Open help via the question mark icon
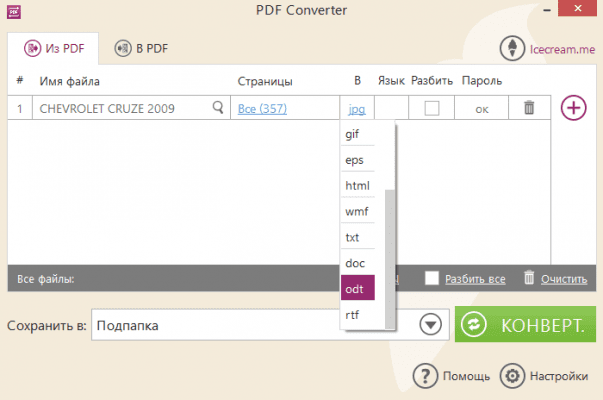This screenshot has width=603, height=400. [427, 376]
